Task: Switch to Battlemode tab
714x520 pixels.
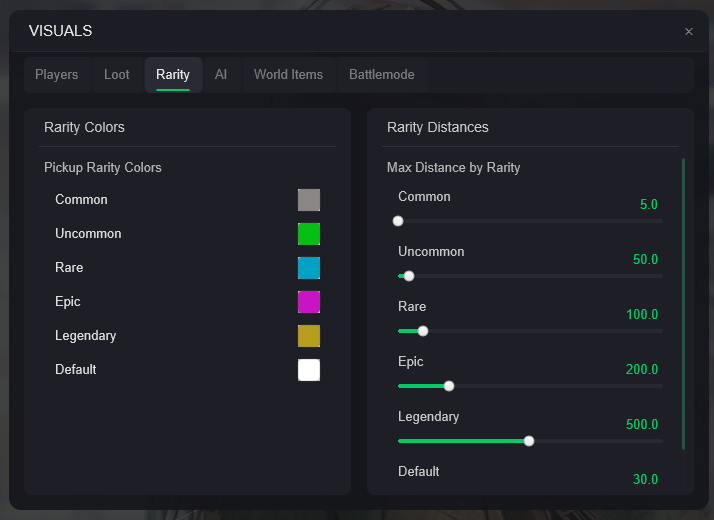Action: coord(381,75)
